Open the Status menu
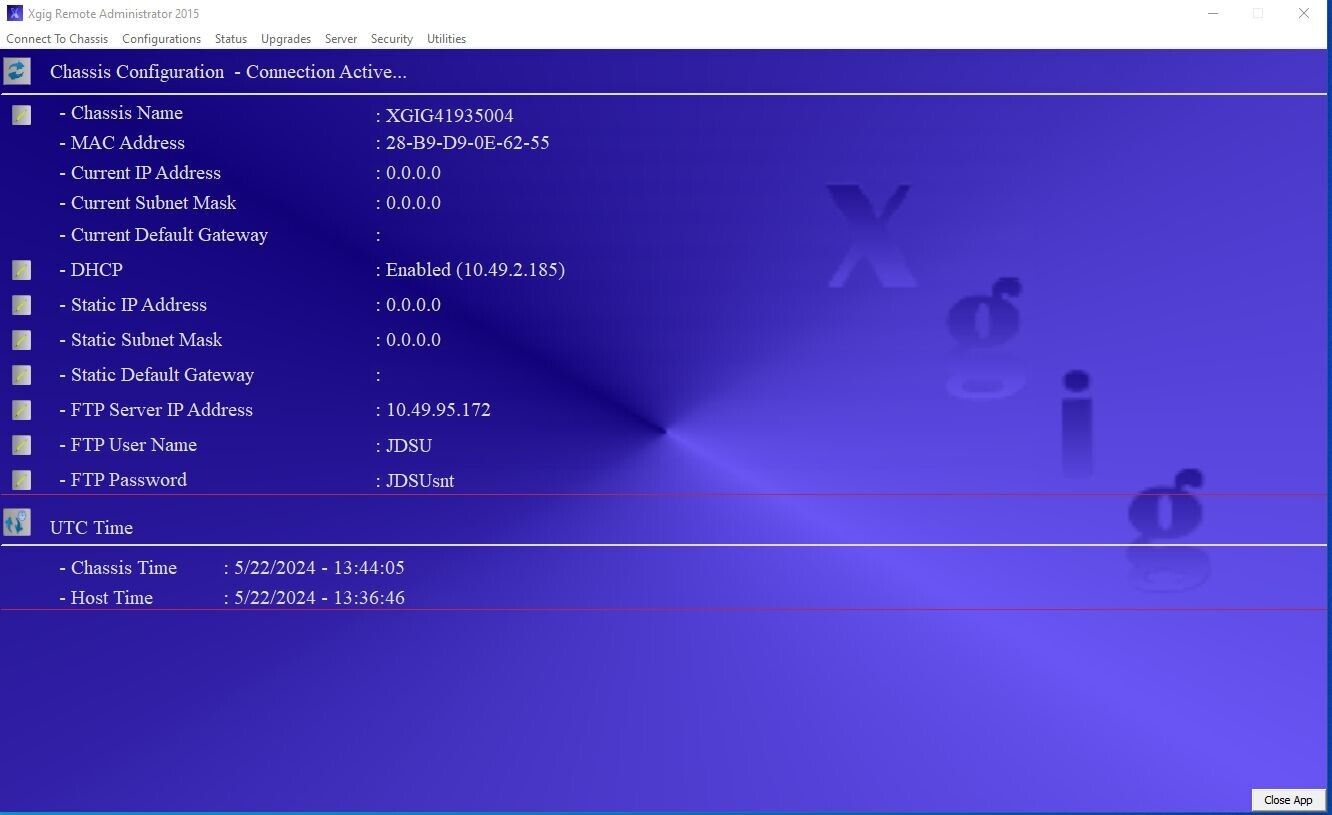The height and width of the screenshot is (815, 1332). [230, 39]
